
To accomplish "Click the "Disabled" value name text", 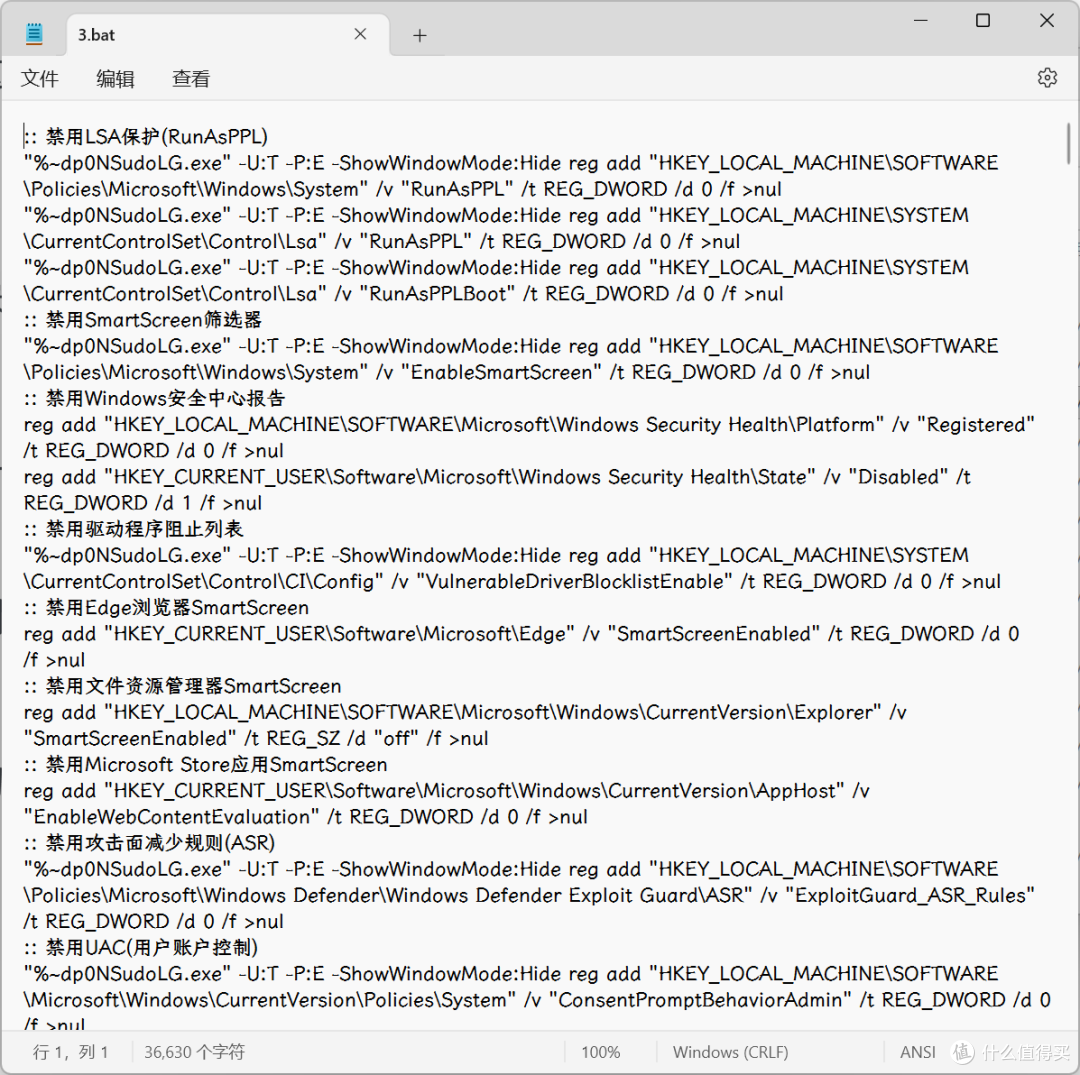I will tap(897, 477).
